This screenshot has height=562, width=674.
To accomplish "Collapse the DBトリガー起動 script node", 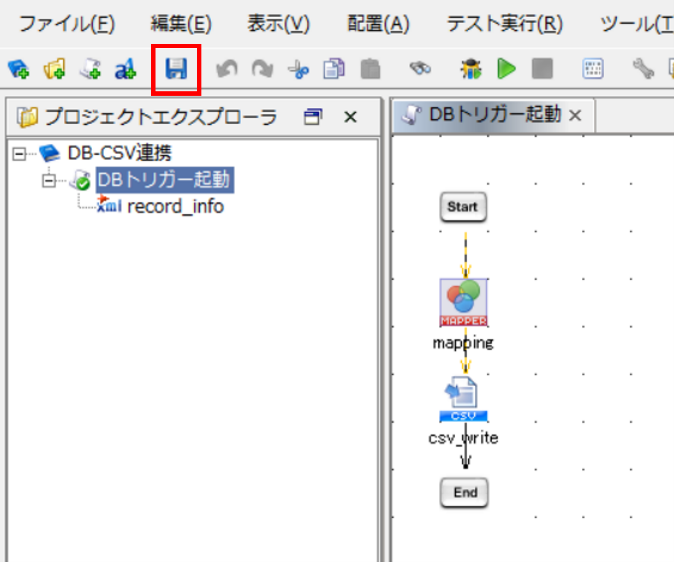I will point(49,181).
